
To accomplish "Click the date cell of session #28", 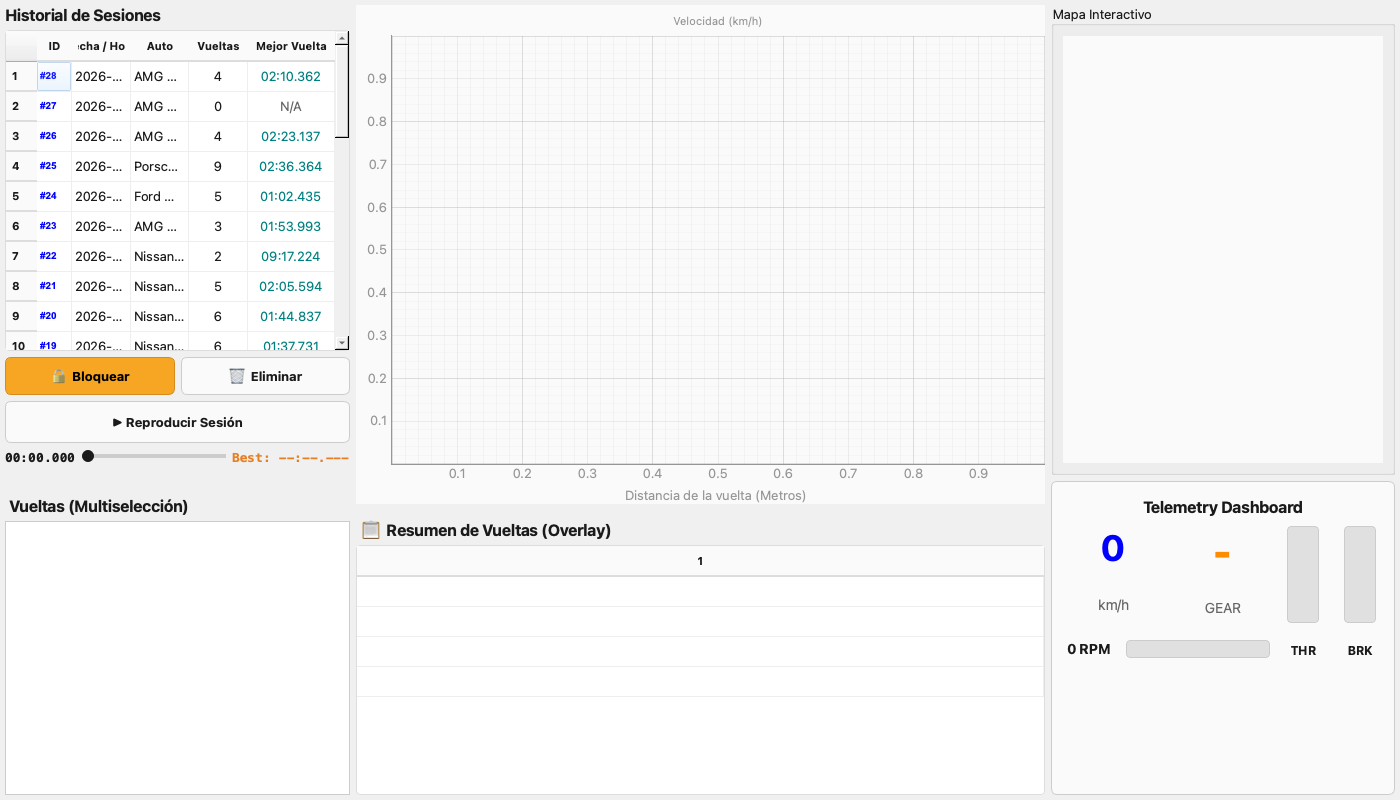I will (x=101, y=76).
